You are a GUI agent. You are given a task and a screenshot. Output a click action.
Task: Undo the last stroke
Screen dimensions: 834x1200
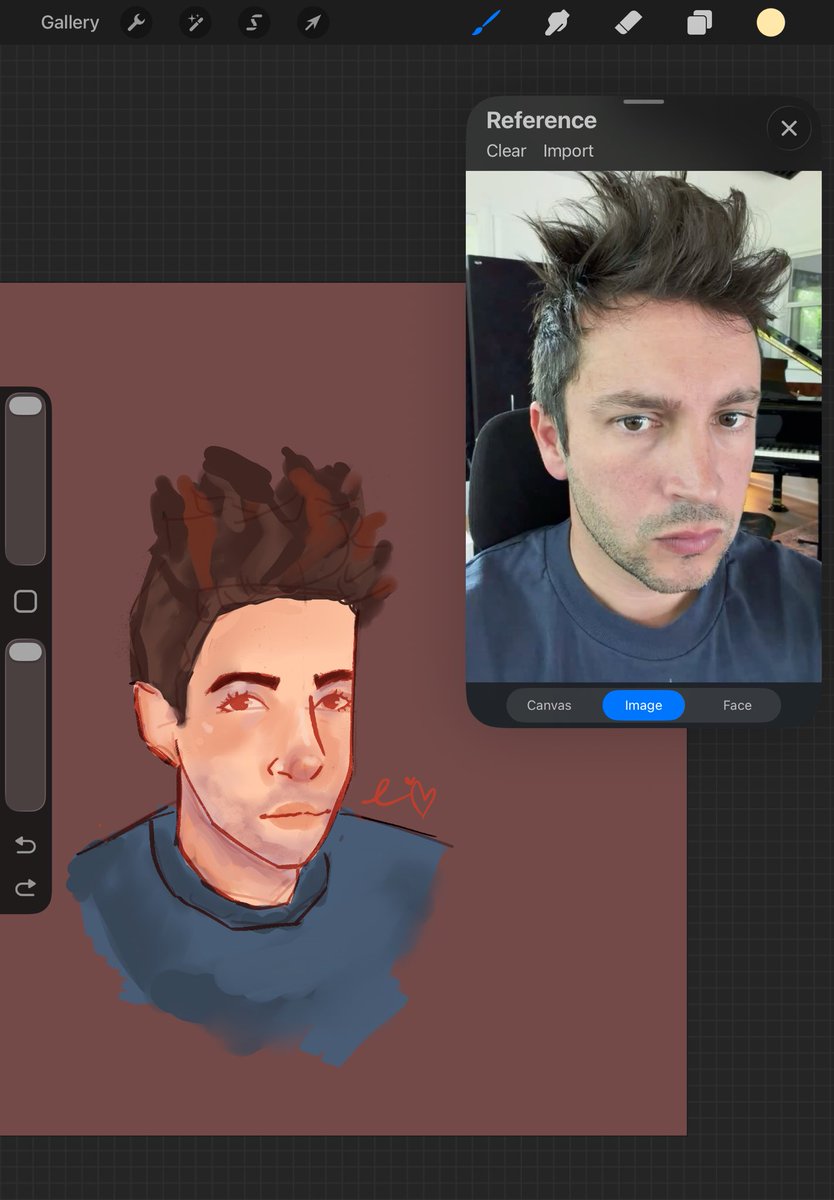25,846
